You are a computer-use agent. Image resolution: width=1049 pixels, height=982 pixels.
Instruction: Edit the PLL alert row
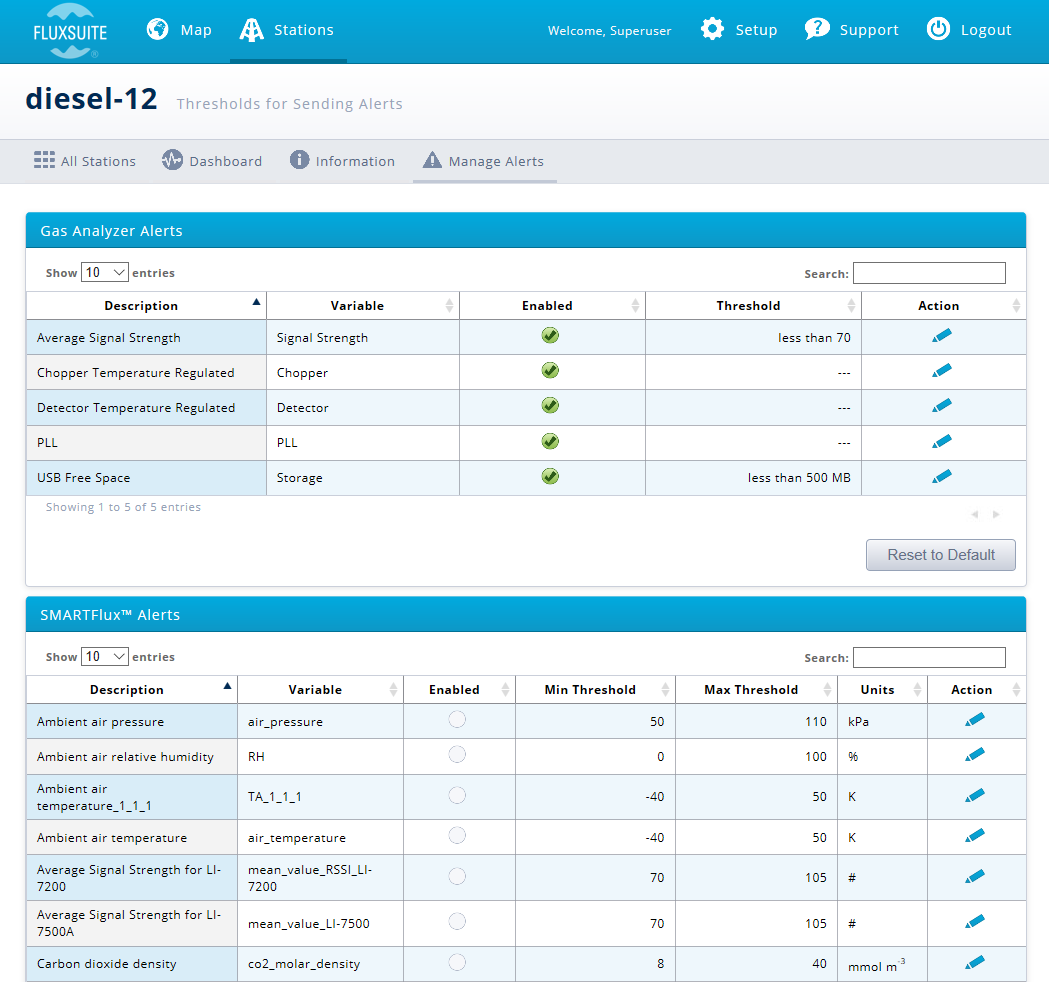pos(942,441)
